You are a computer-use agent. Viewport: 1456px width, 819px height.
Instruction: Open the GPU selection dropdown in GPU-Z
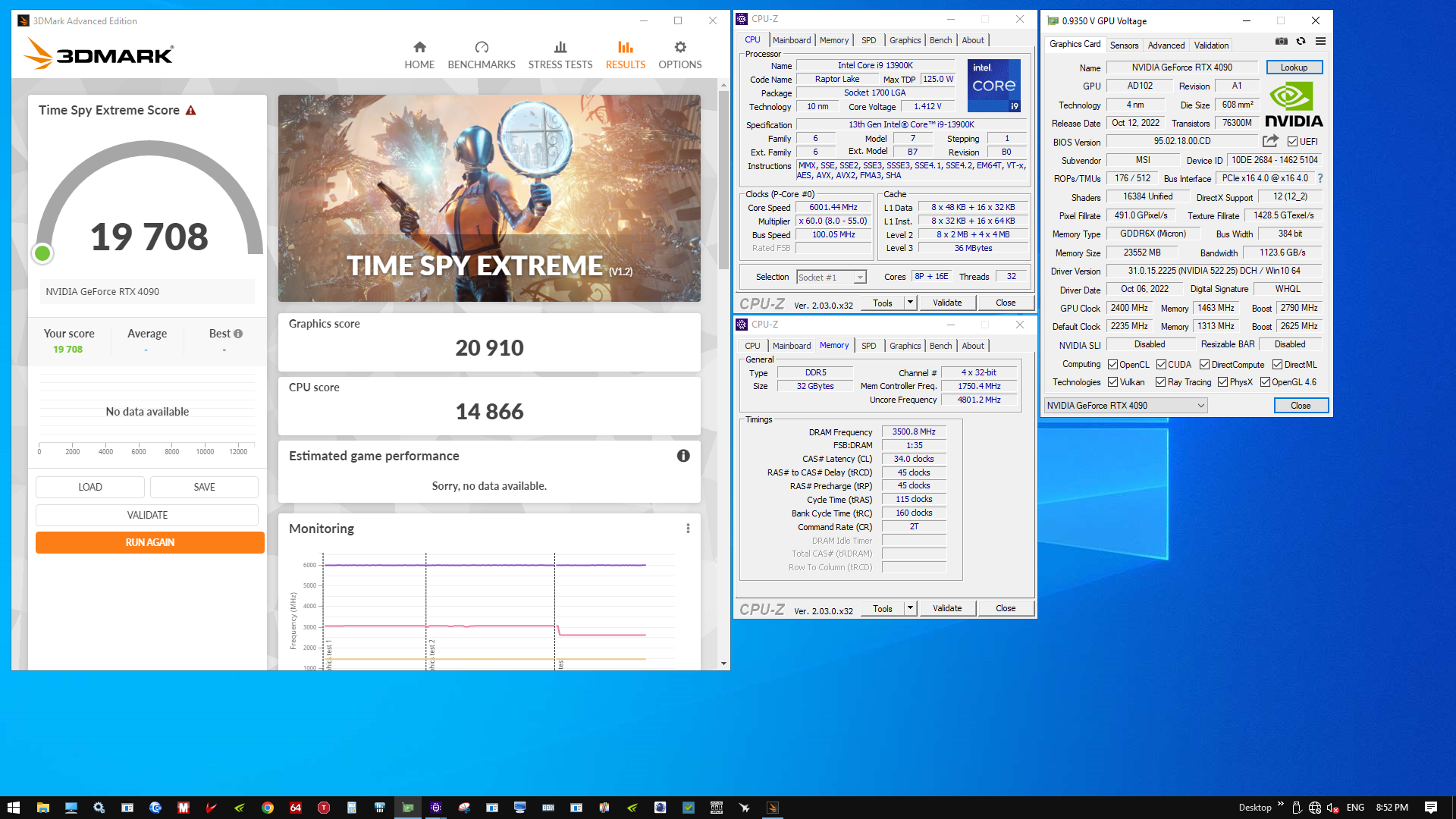coord(1125,406)
